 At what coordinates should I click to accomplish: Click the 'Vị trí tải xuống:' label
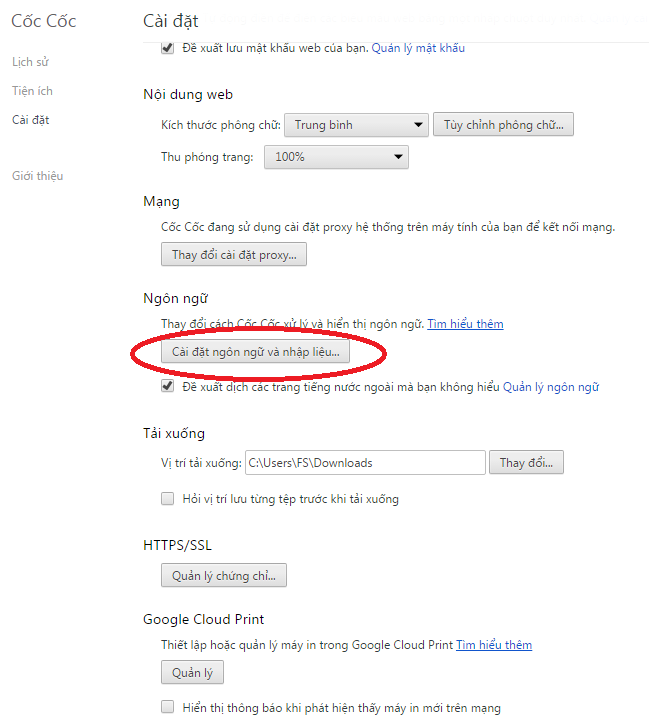(x=202, y=463)
